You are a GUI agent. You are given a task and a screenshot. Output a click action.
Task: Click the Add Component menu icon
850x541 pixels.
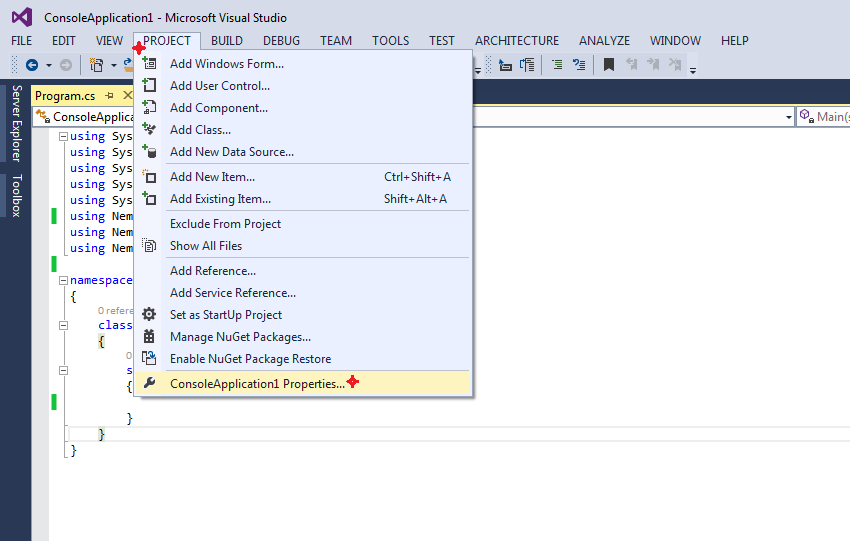tap(149, 107)
